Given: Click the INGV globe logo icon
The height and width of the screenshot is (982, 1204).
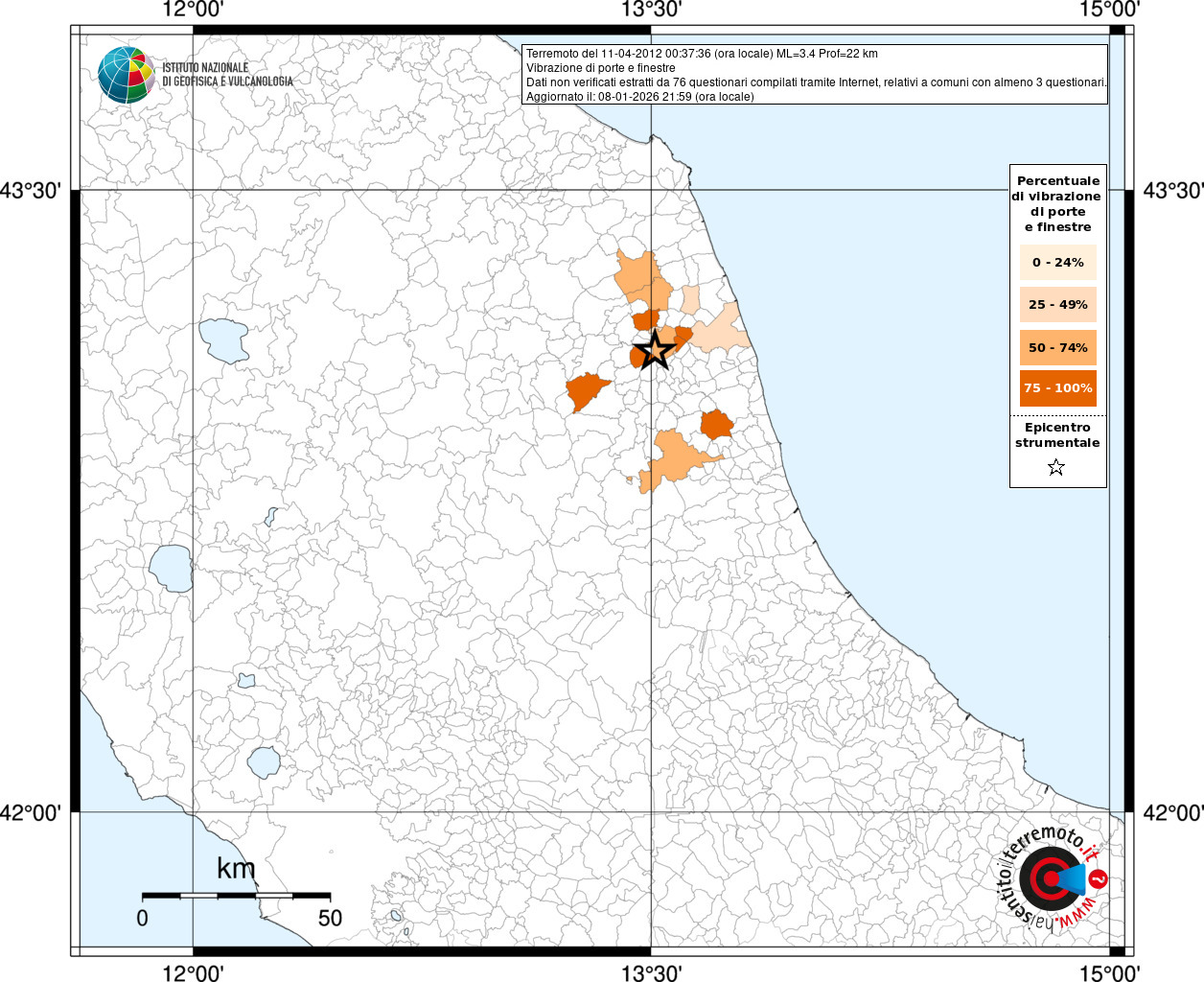Looking at the screenshot, I should [126, 74].
